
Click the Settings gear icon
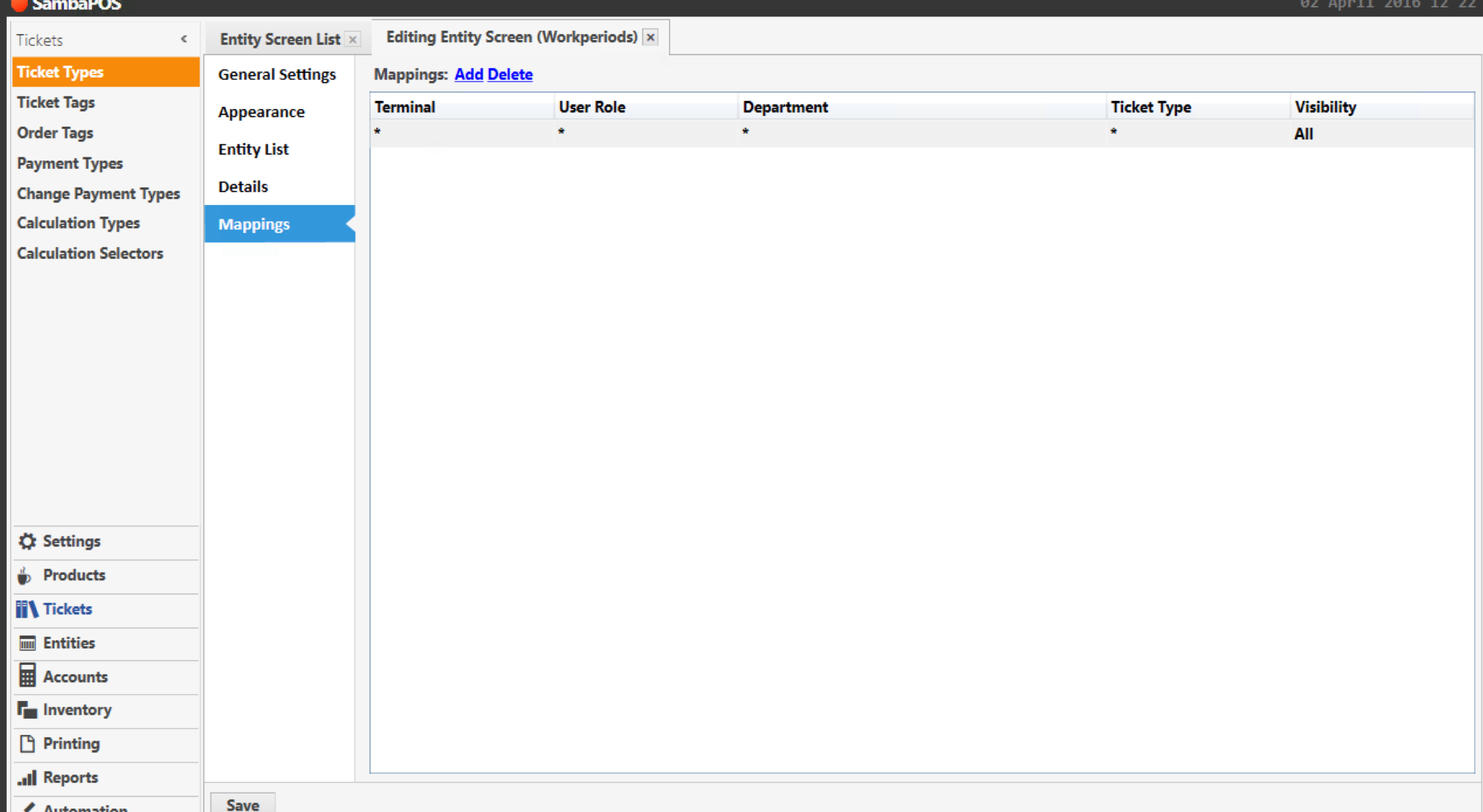coord(27,541)
